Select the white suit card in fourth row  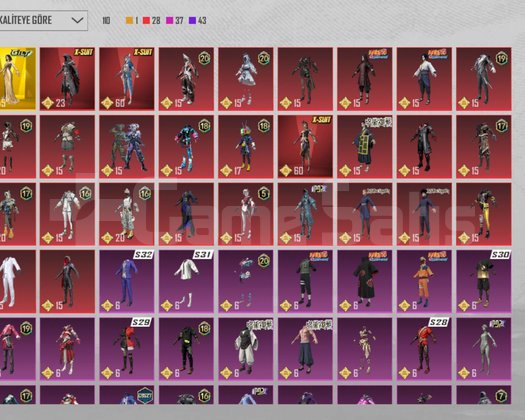coord(17,282)
